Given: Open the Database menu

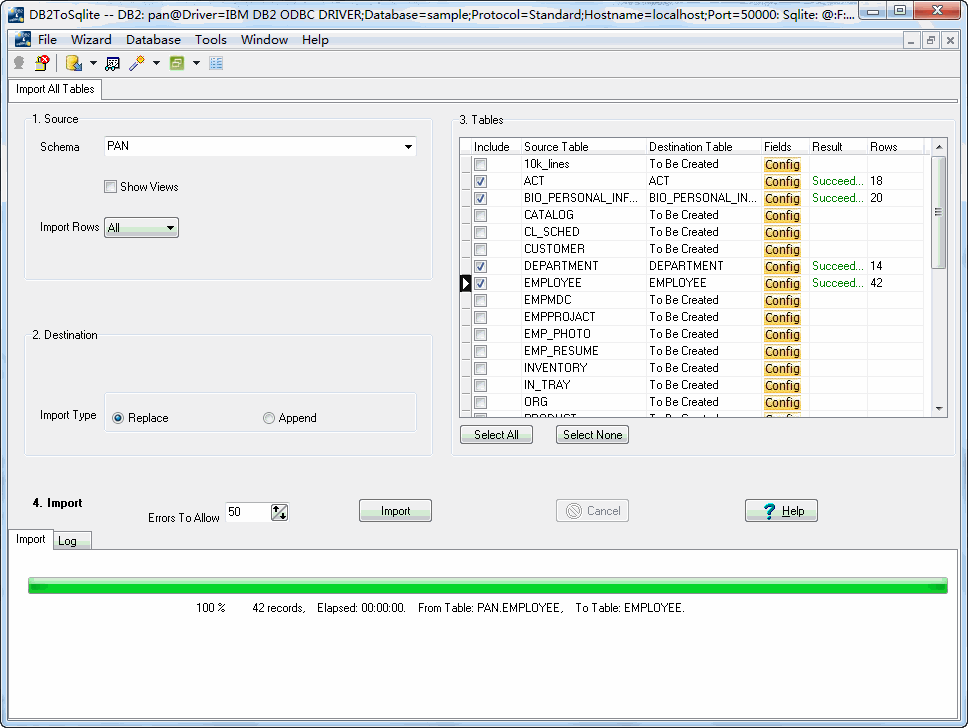Looking at the screenshot, I should pos(153,40).
